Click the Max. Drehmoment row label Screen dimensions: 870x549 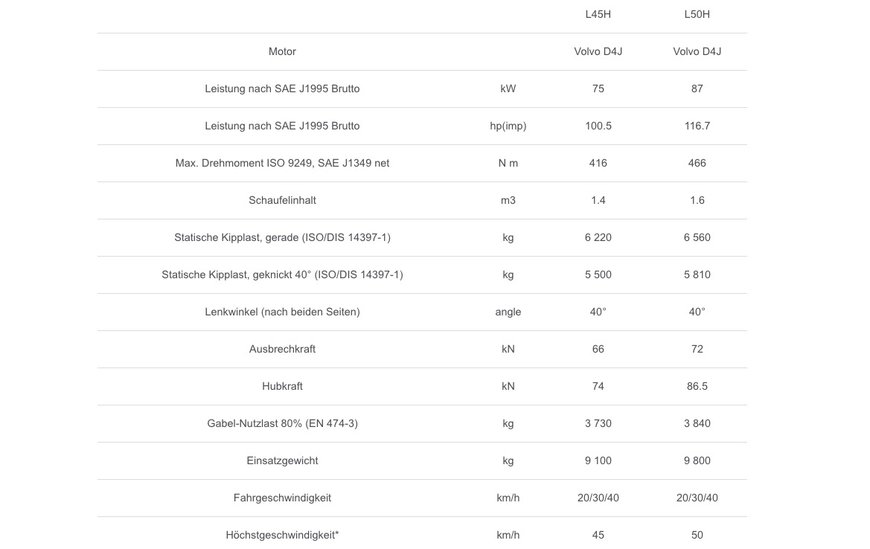[x=282, y=163]
